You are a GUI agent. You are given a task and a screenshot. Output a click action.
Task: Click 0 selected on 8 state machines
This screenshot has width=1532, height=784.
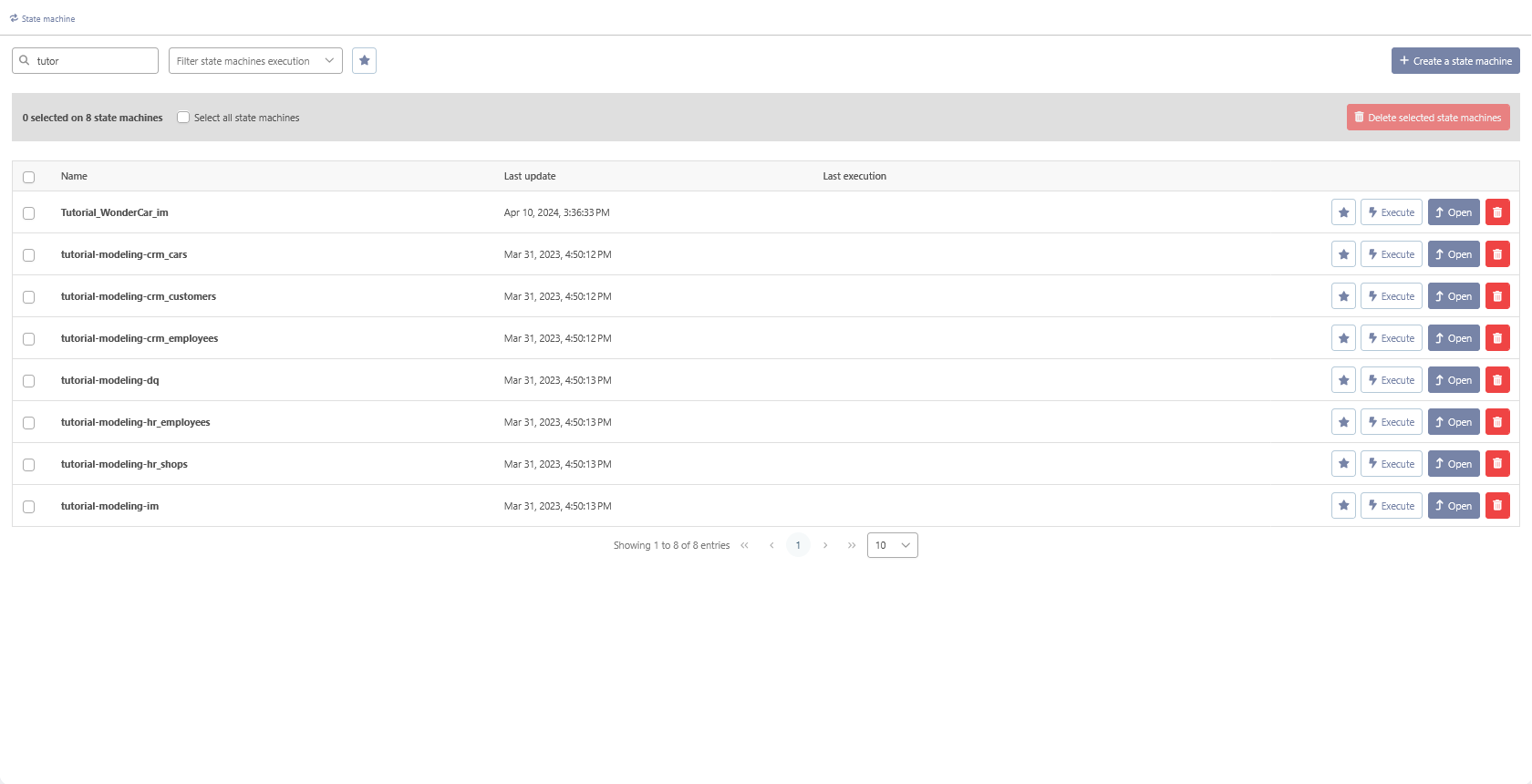[92, 118]
